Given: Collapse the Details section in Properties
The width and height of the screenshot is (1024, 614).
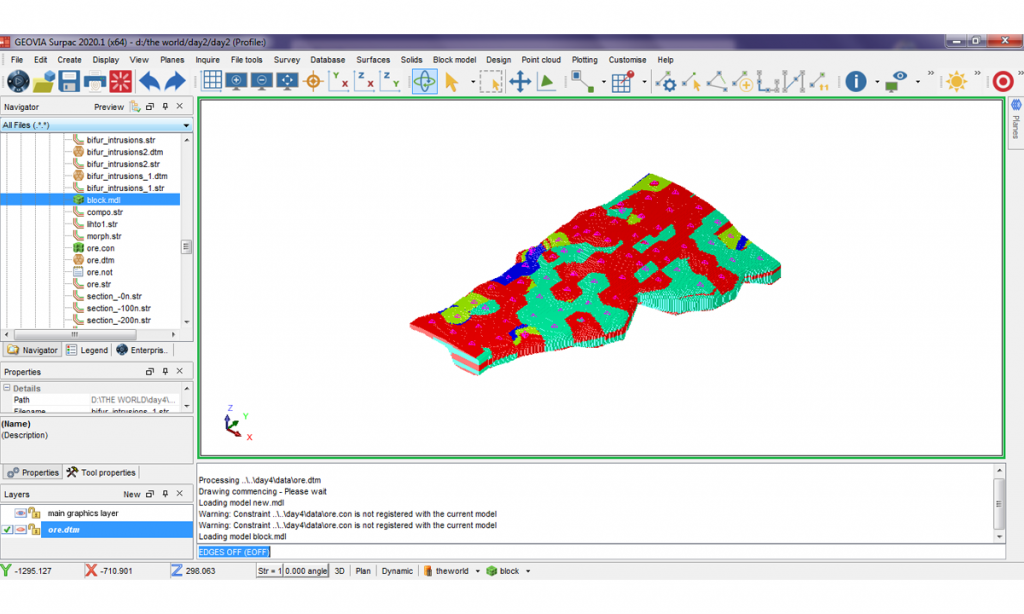Looking at the screenshot, I should coord(6,388).
